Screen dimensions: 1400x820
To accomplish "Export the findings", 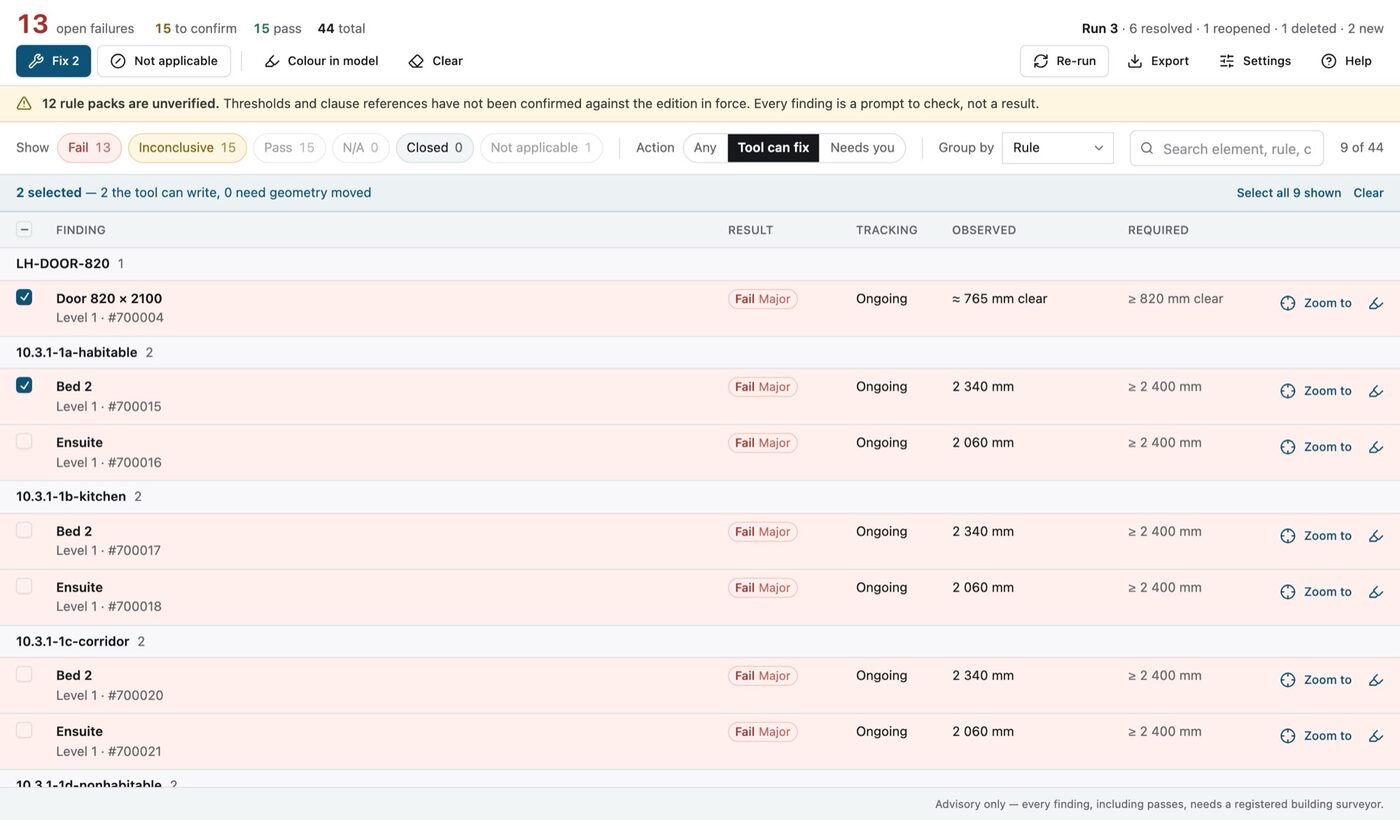I will [1158, 61].
